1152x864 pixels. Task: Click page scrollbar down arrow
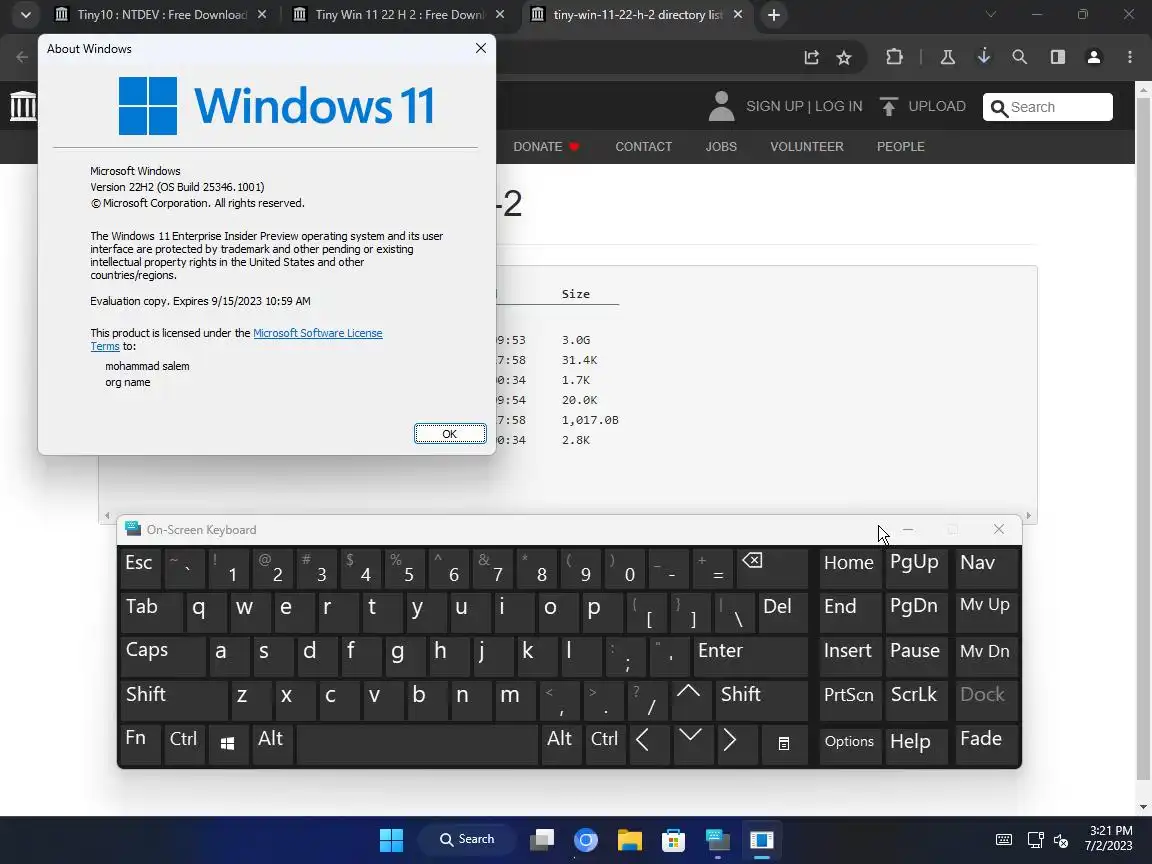point(1143,807)
